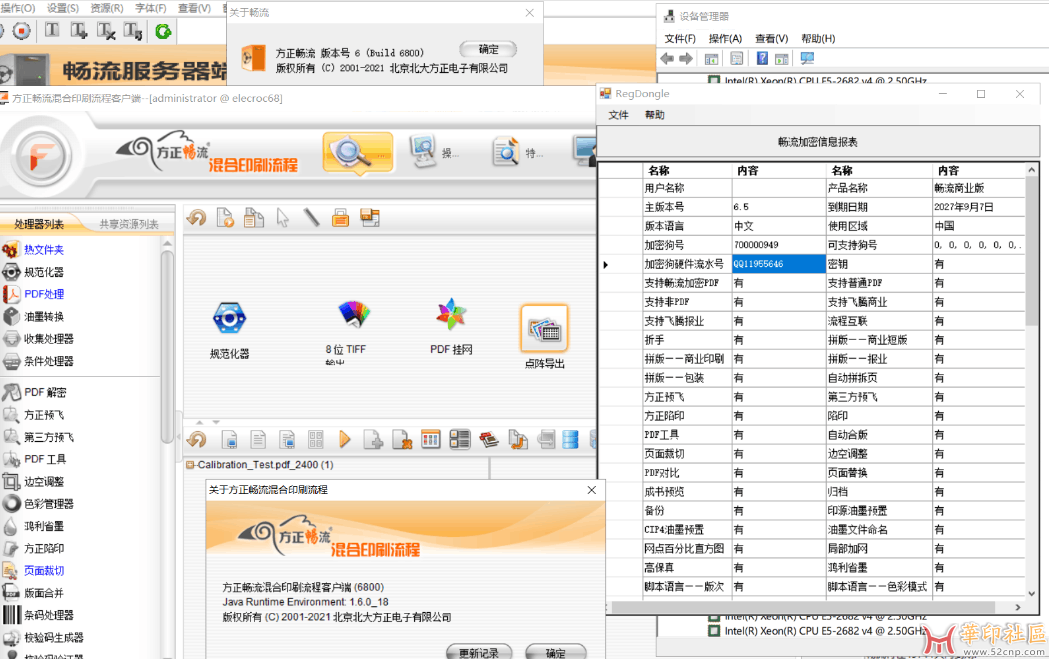Collapse the Calibration_Test.pdf_2400 job node

190,465
